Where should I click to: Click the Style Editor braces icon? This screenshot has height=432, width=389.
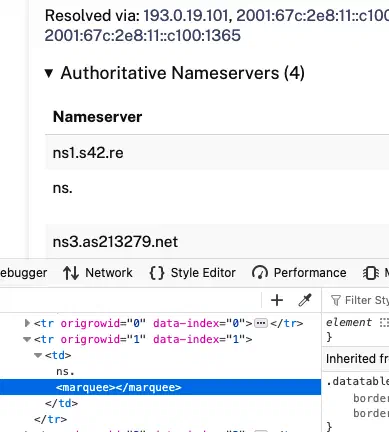tap(157, 273)
